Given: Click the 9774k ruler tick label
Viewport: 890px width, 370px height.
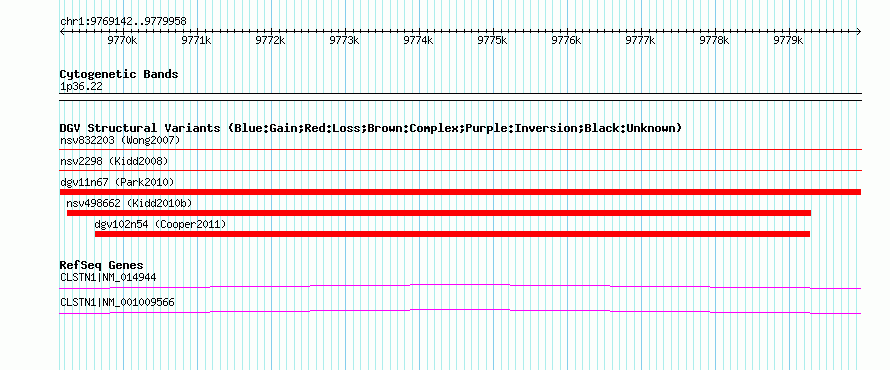Looking at the screenshot, I should pyautogui.click(x=418, y=40).
